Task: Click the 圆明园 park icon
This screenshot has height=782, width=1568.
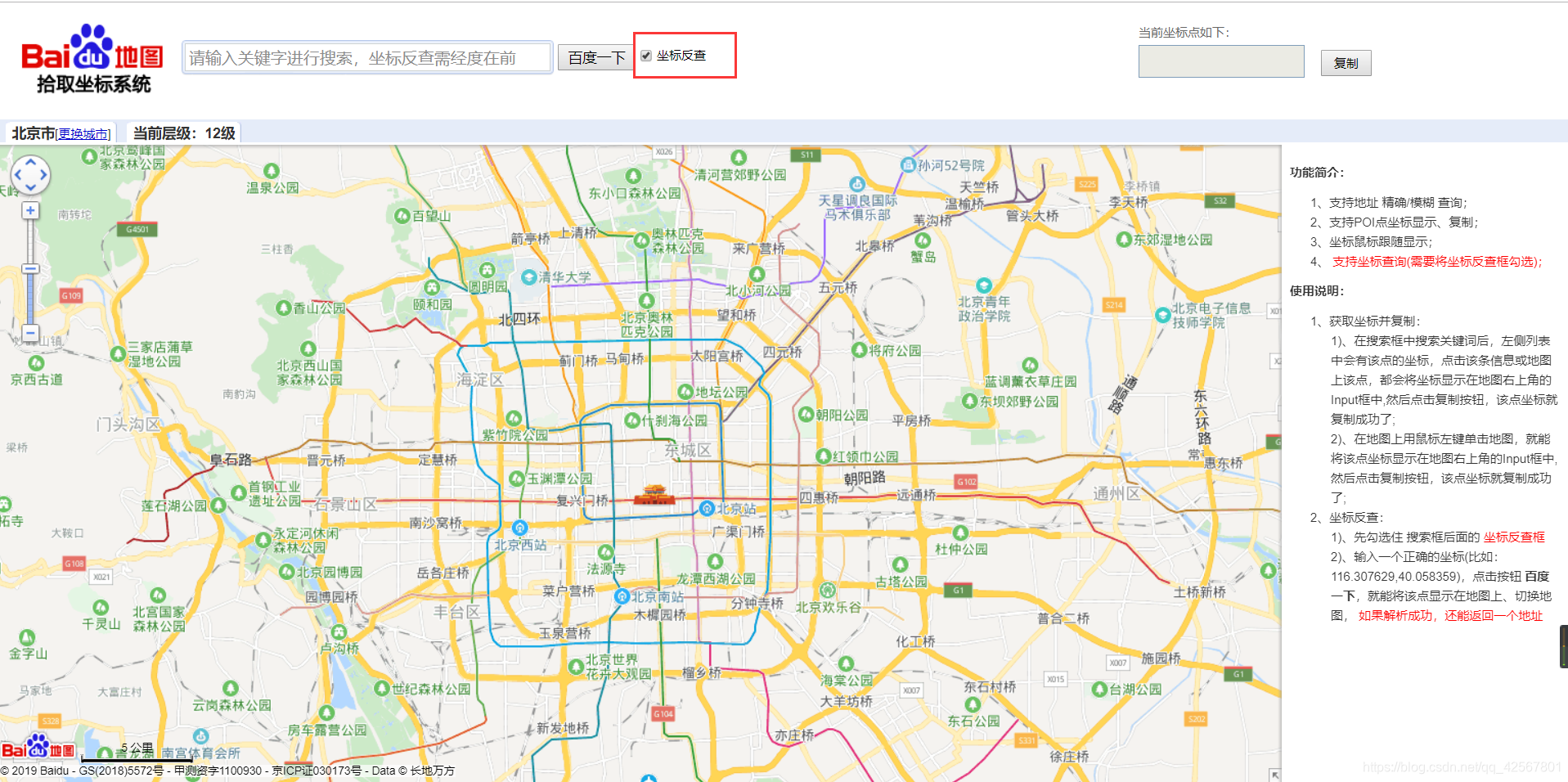Action: pyautogui.click(x=487, y=270)
